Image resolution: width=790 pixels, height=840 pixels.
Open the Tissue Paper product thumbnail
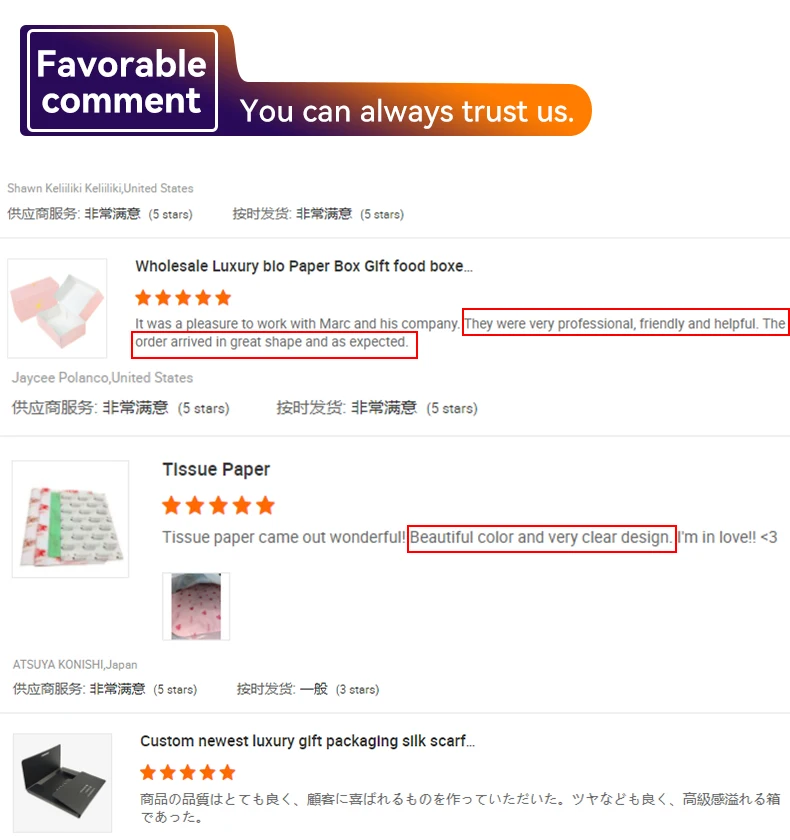[x=70, y=519]
